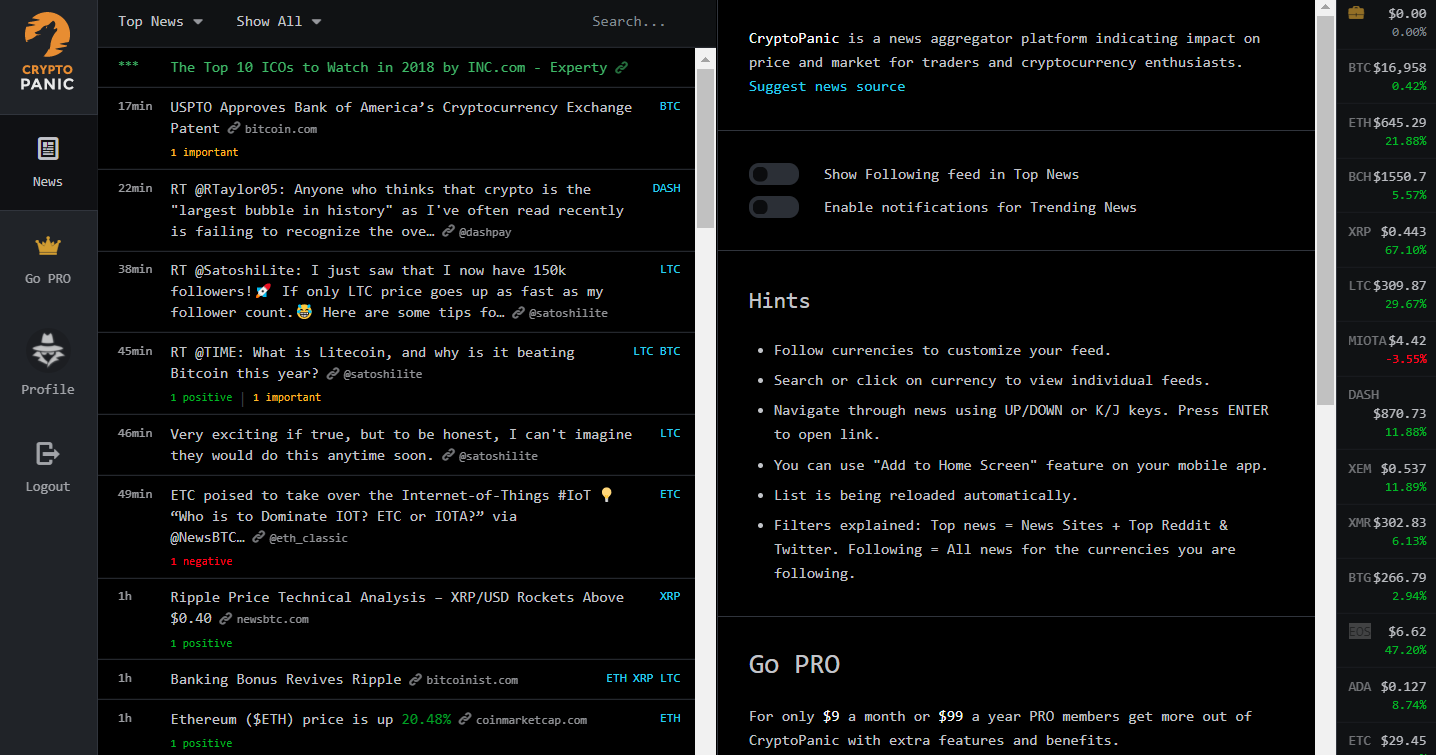Enable notifications for Trending News switch
This screenshot has height=755, width=1436.
point(774,207)
